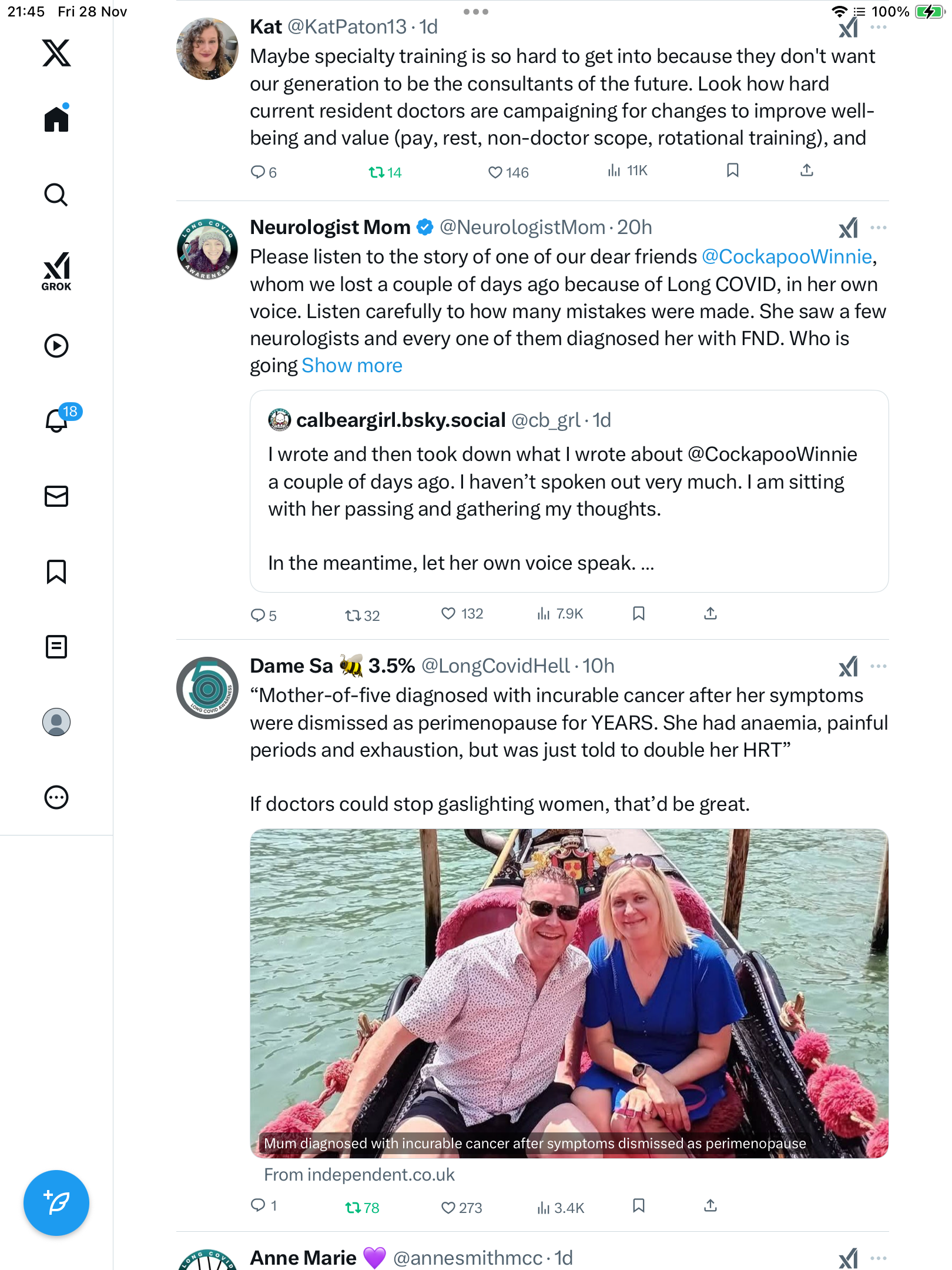The width and height of the screenshot is (952, 1270).
Task: Like Kat's post with 146 likes
Action: click(495, 172)
